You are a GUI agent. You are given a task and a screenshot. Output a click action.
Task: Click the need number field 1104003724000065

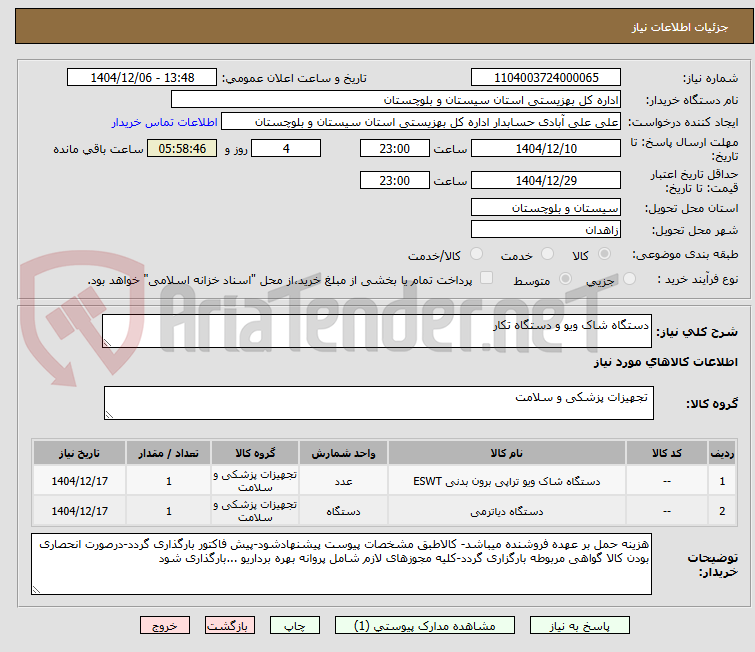546,78
